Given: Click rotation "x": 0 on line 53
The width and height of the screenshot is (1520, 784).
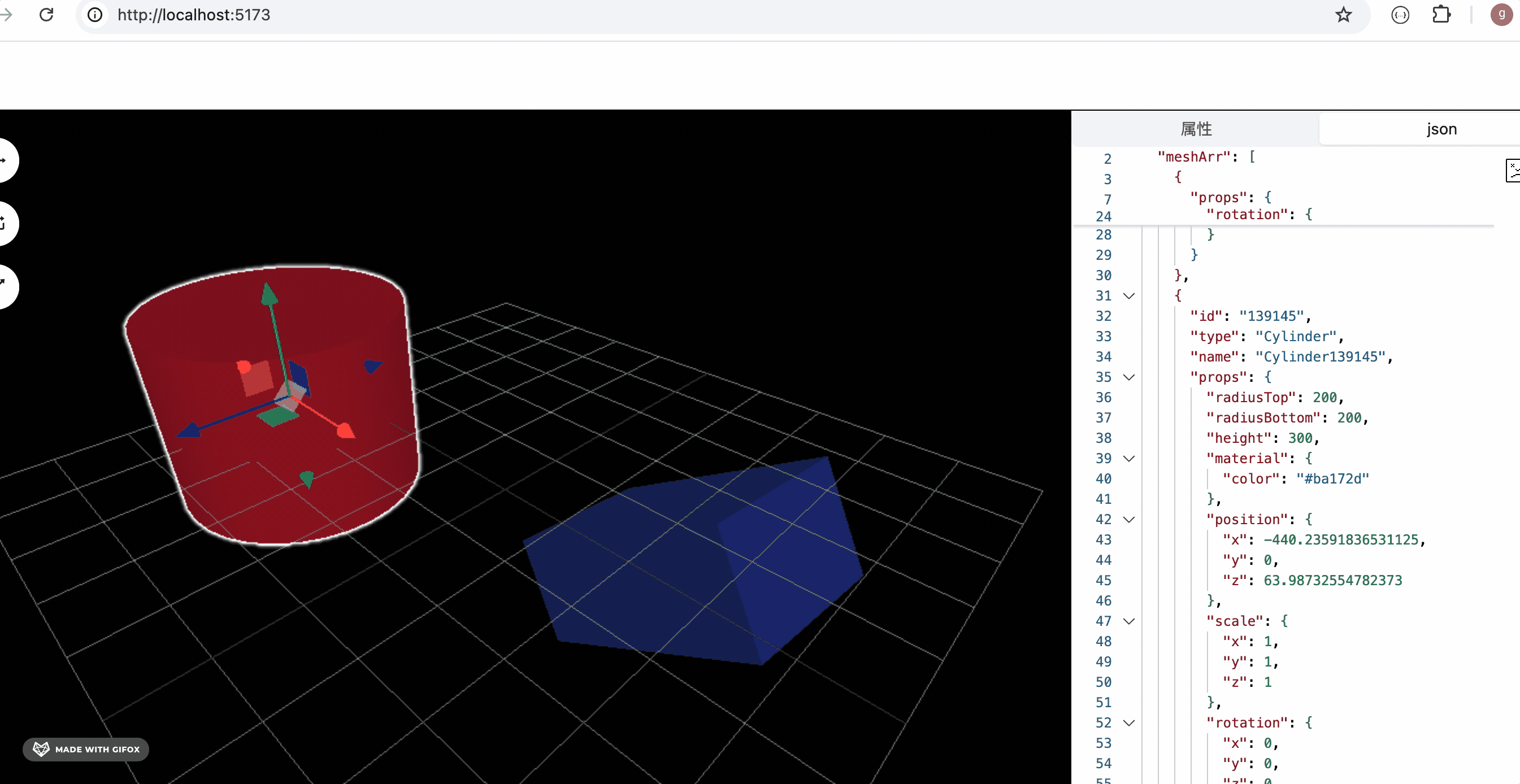Looking at the screenshot, I should pyautogui.click(x=1250, y=743).
